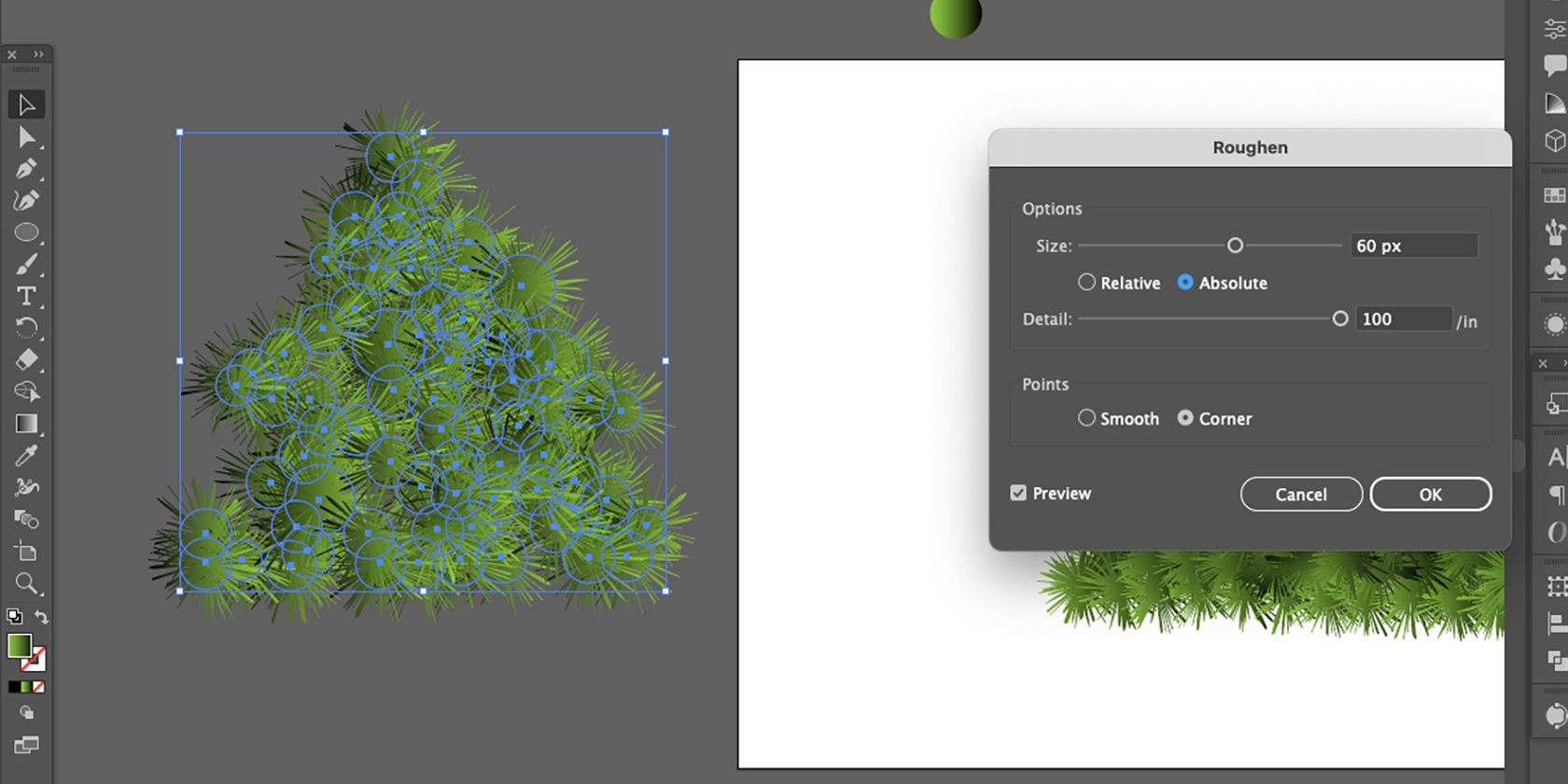
Task: Select the Zoom magnifier tool
Action: tap(26, 583)
